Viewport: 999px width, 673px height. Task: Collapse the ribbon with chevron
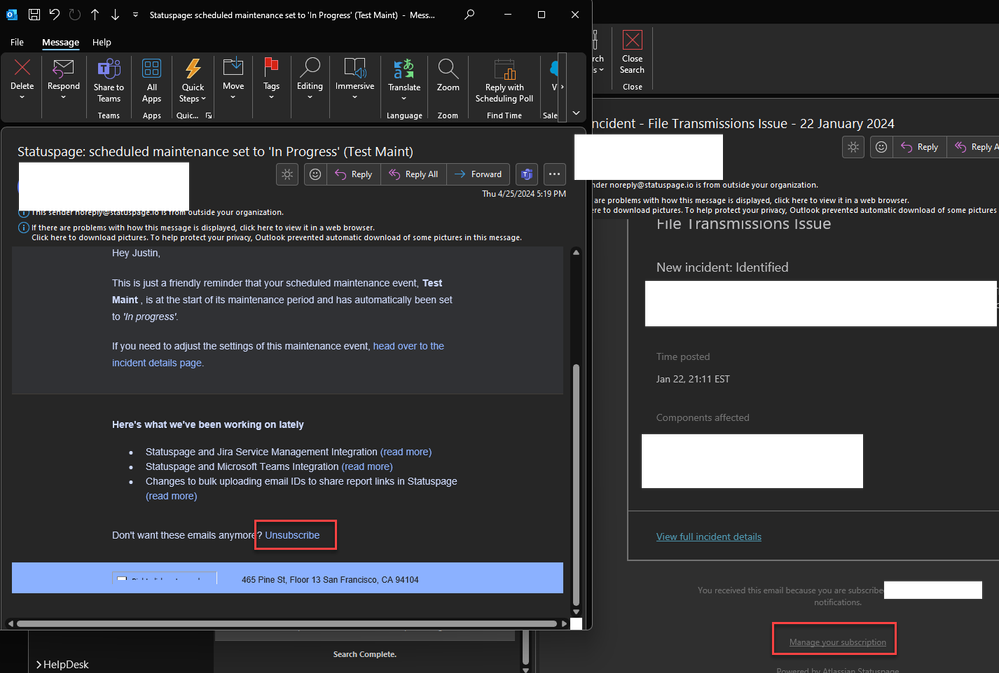coord(576,113)
